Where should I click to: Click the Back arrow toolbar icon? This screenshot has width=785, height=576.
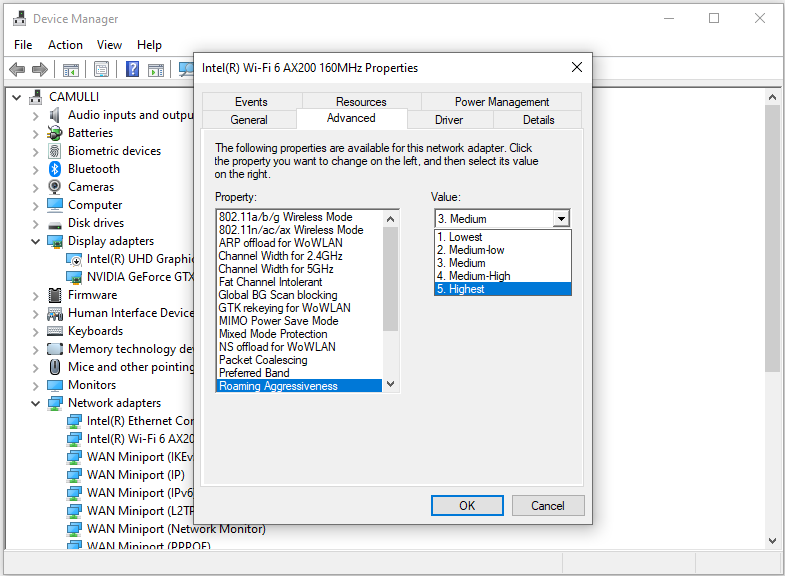click(x=18, y=69)
